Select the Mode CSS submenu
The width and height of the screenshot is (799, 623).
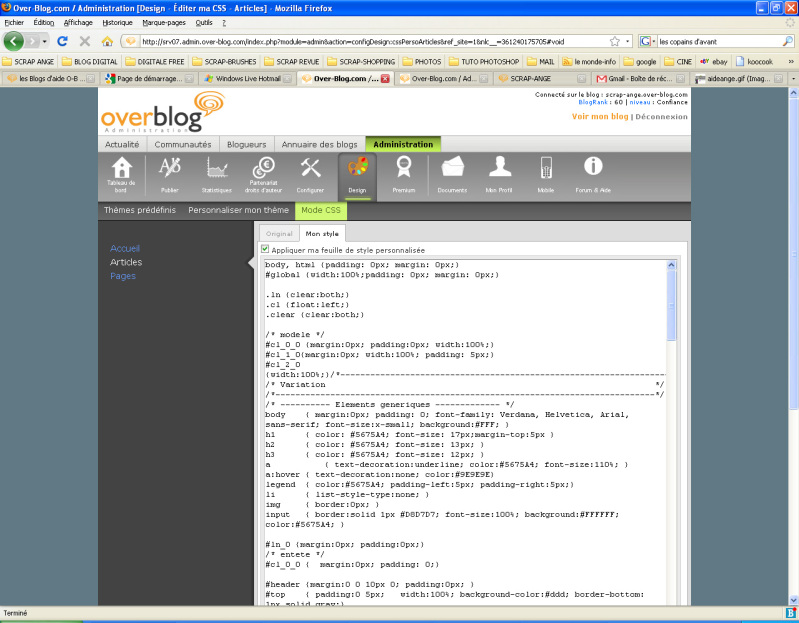point(321,210)
